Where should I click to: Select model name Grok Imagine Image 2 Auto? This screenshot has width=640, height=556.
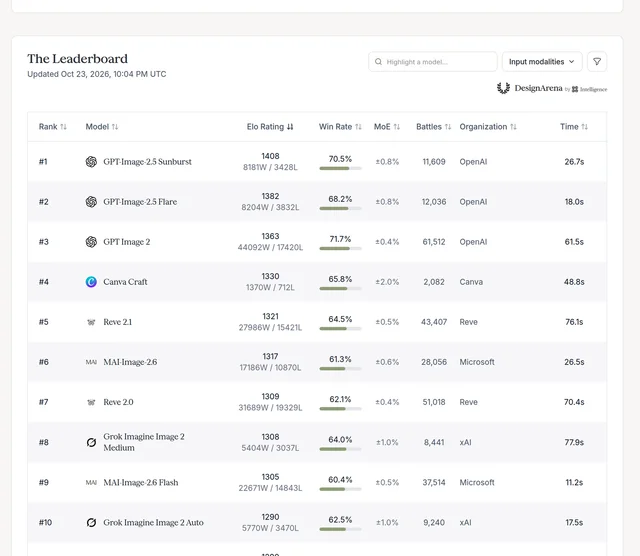(x=153, y=523)
